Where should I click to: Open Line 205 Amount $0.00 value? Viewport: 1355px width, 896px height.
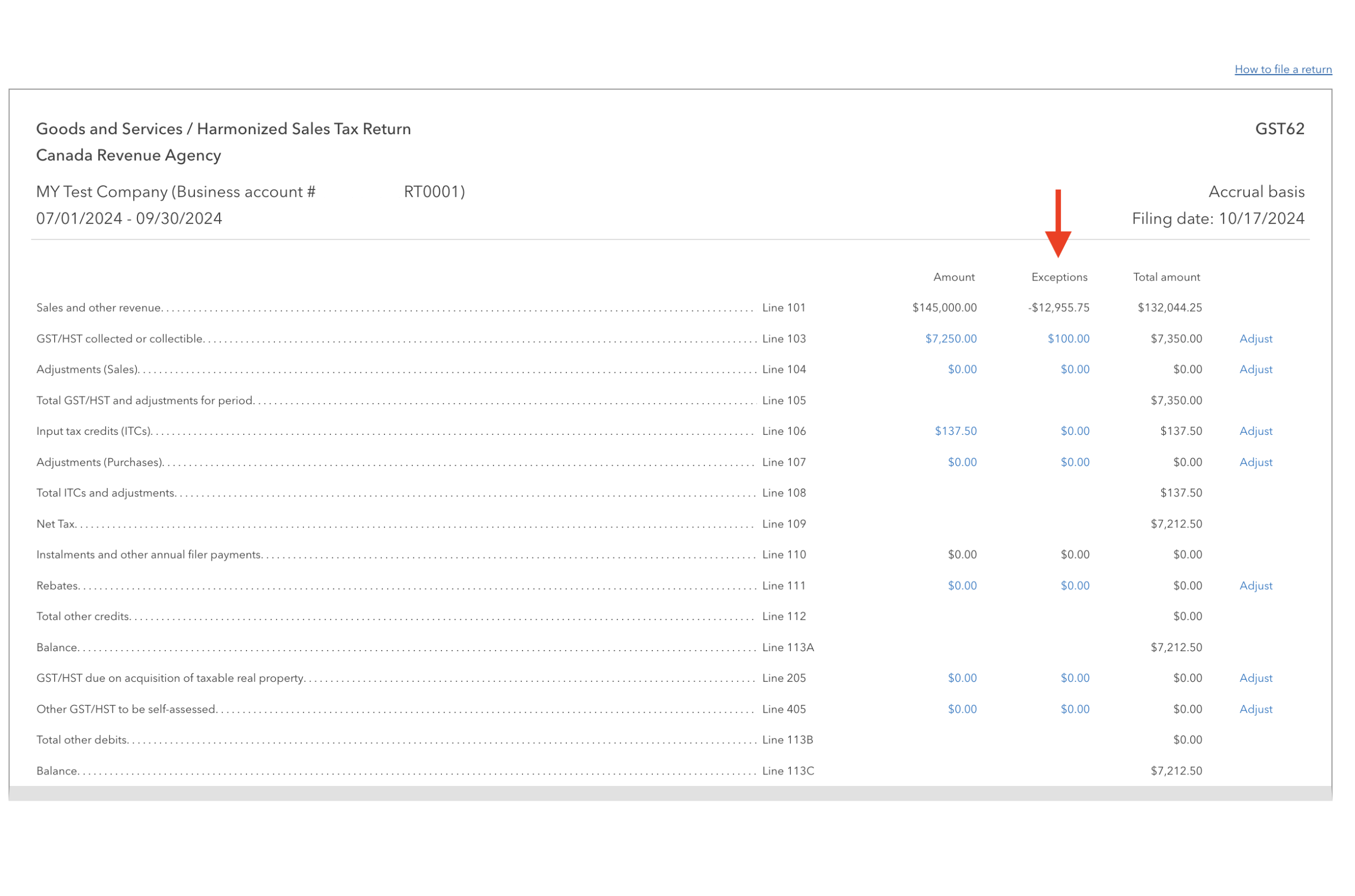point(962,678)
